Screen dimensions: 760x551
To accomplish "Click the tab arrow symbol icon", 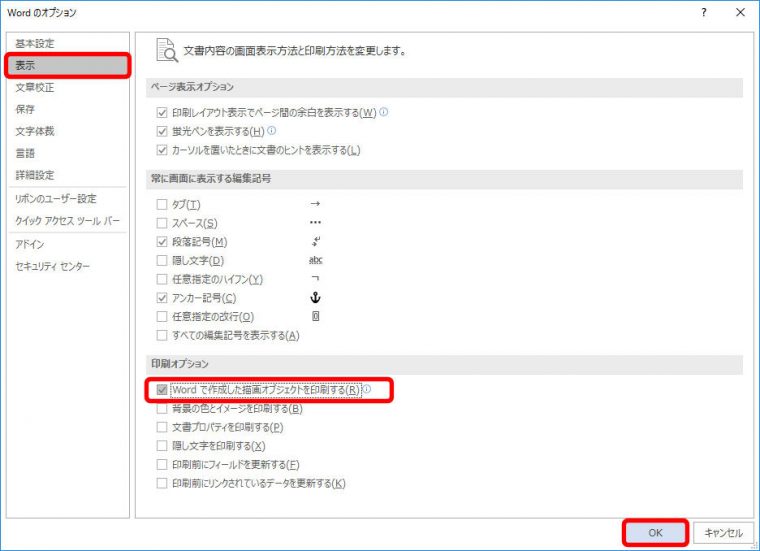I will [315, 204].
